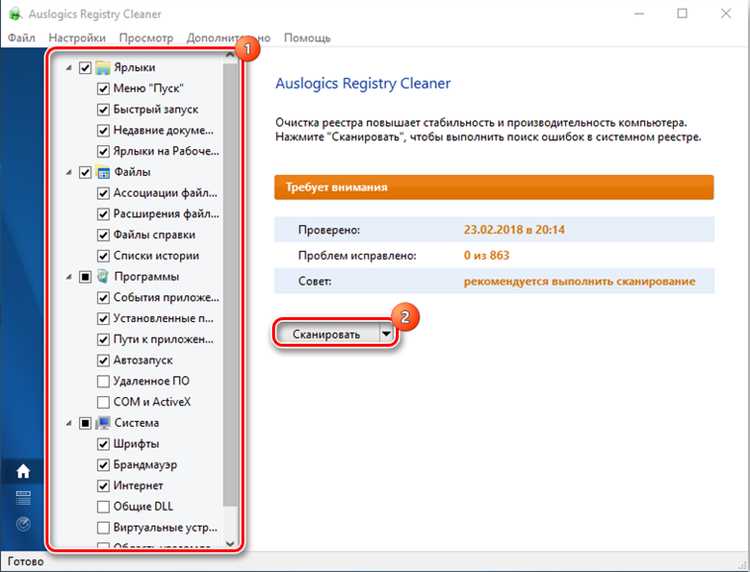Image resolution: width=750 pixels, height=572 pixels.
Task: Open the Сканировать dropdown arrow
Action: tap(386, 334)
